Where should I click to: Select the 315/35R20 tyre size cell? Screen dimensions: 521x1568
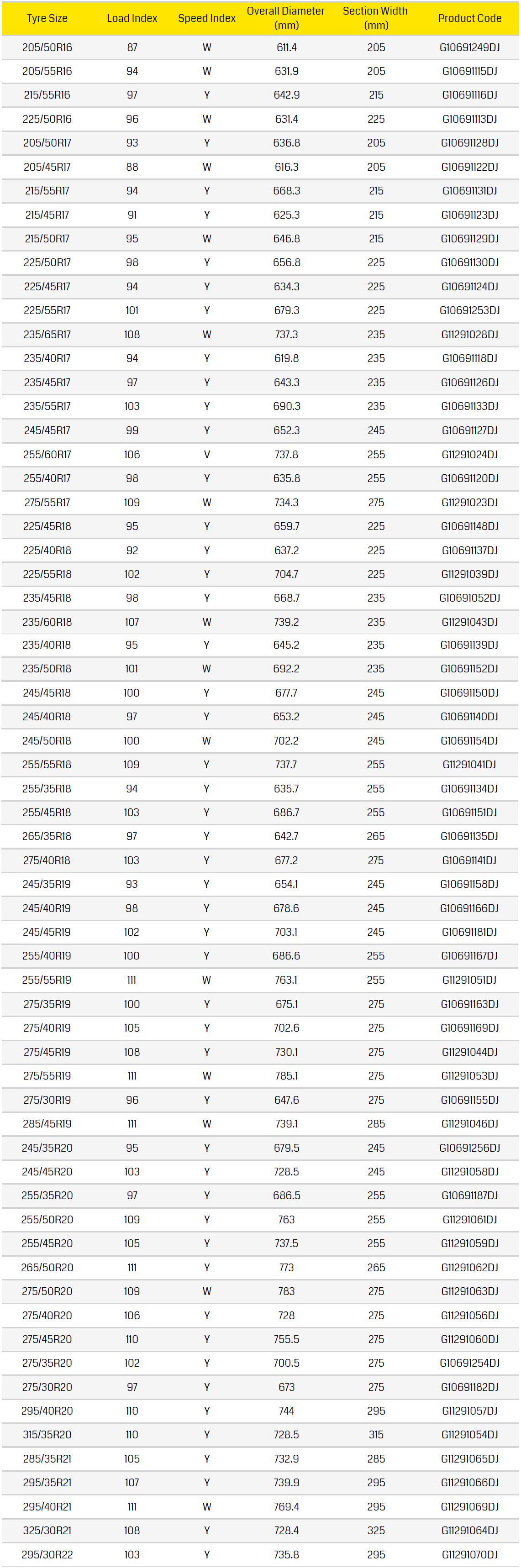tap(47, 1435)
